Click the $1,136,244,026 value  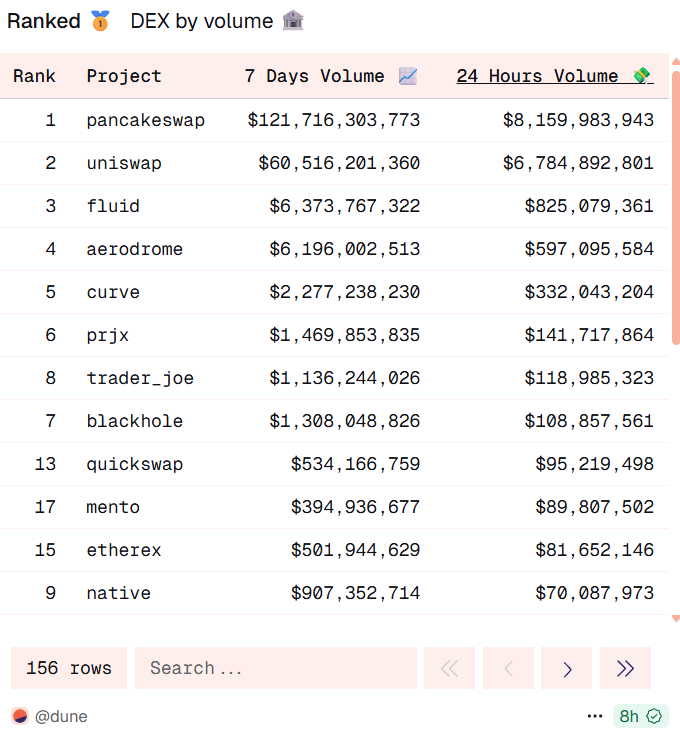344,378
